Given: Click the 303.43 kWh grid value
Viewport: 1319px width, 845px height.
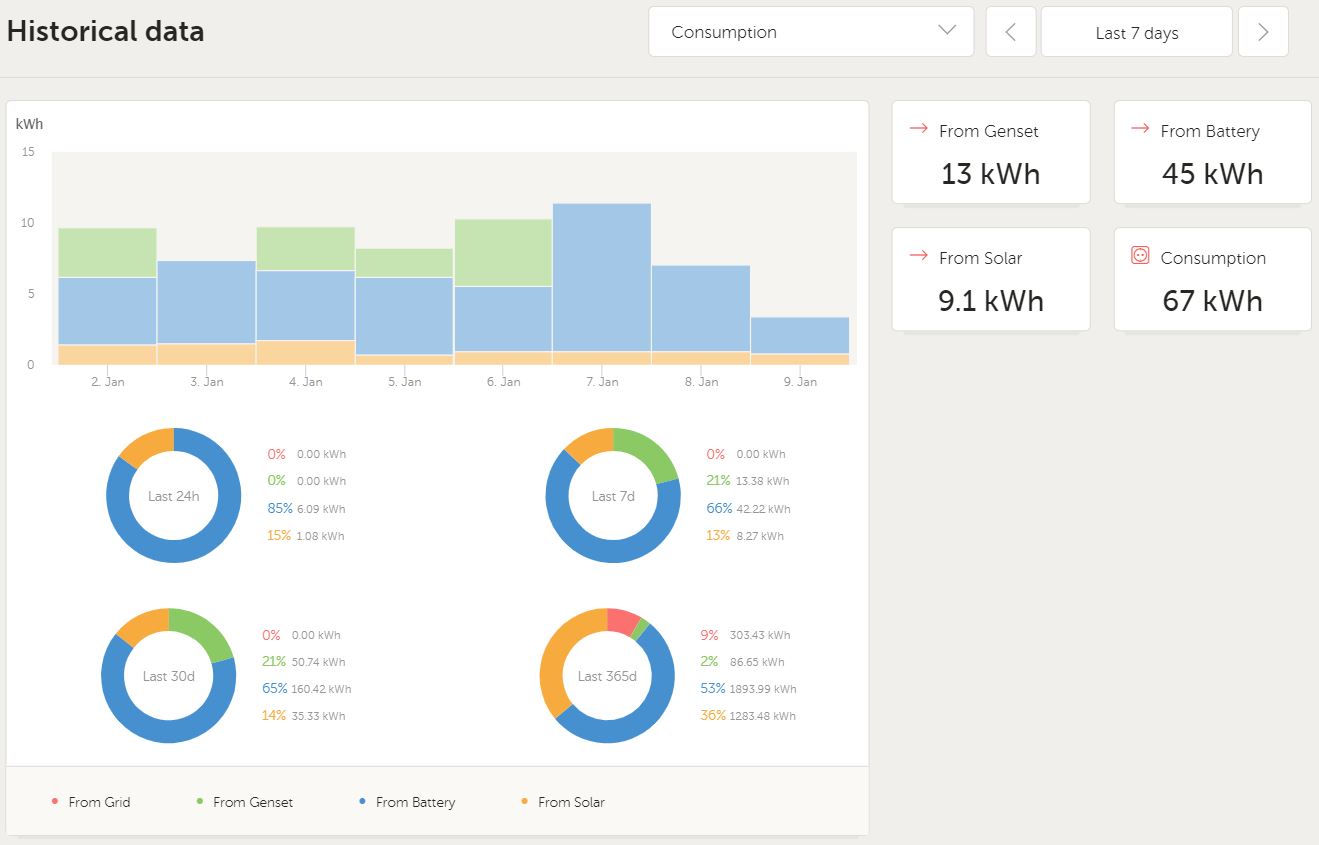Looking at the screenshot, I should [x=760, y=635].
